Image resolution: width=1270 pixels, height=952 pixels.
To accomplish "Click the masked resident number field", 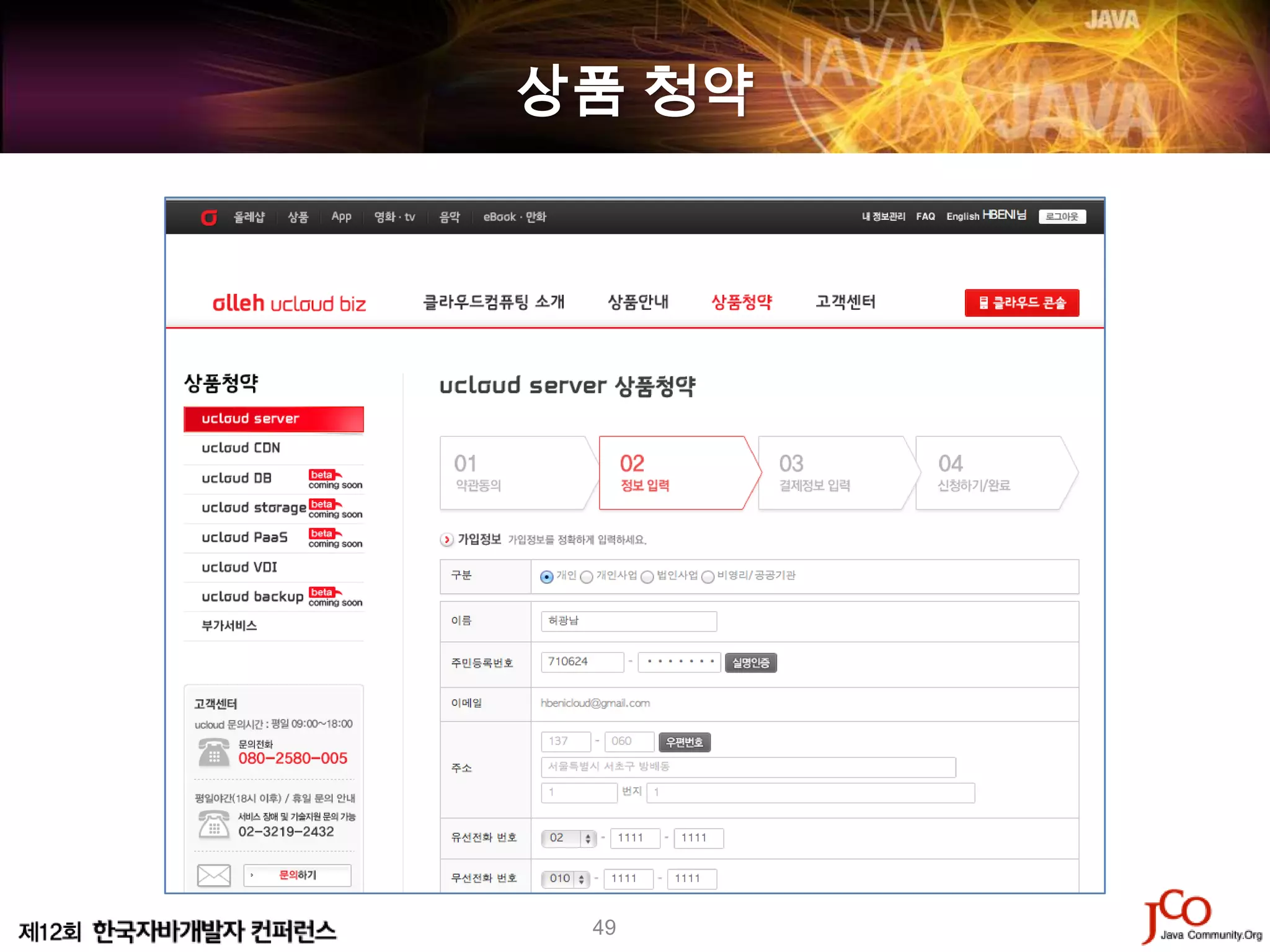I will tap(680, 662).
